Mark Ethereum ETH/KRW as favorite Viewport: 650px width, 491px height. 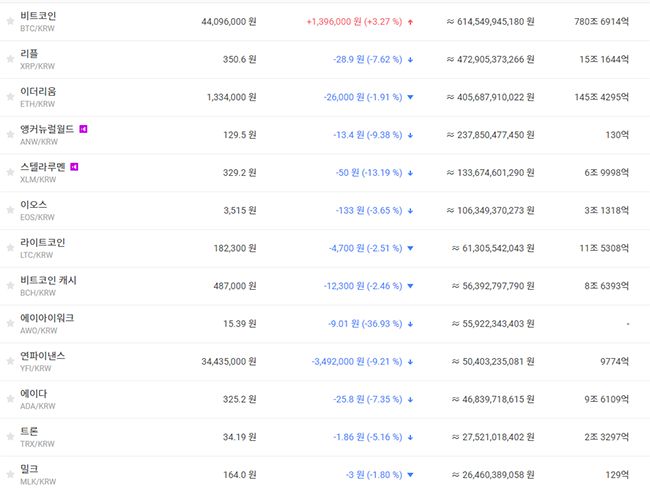pos(10,98)
